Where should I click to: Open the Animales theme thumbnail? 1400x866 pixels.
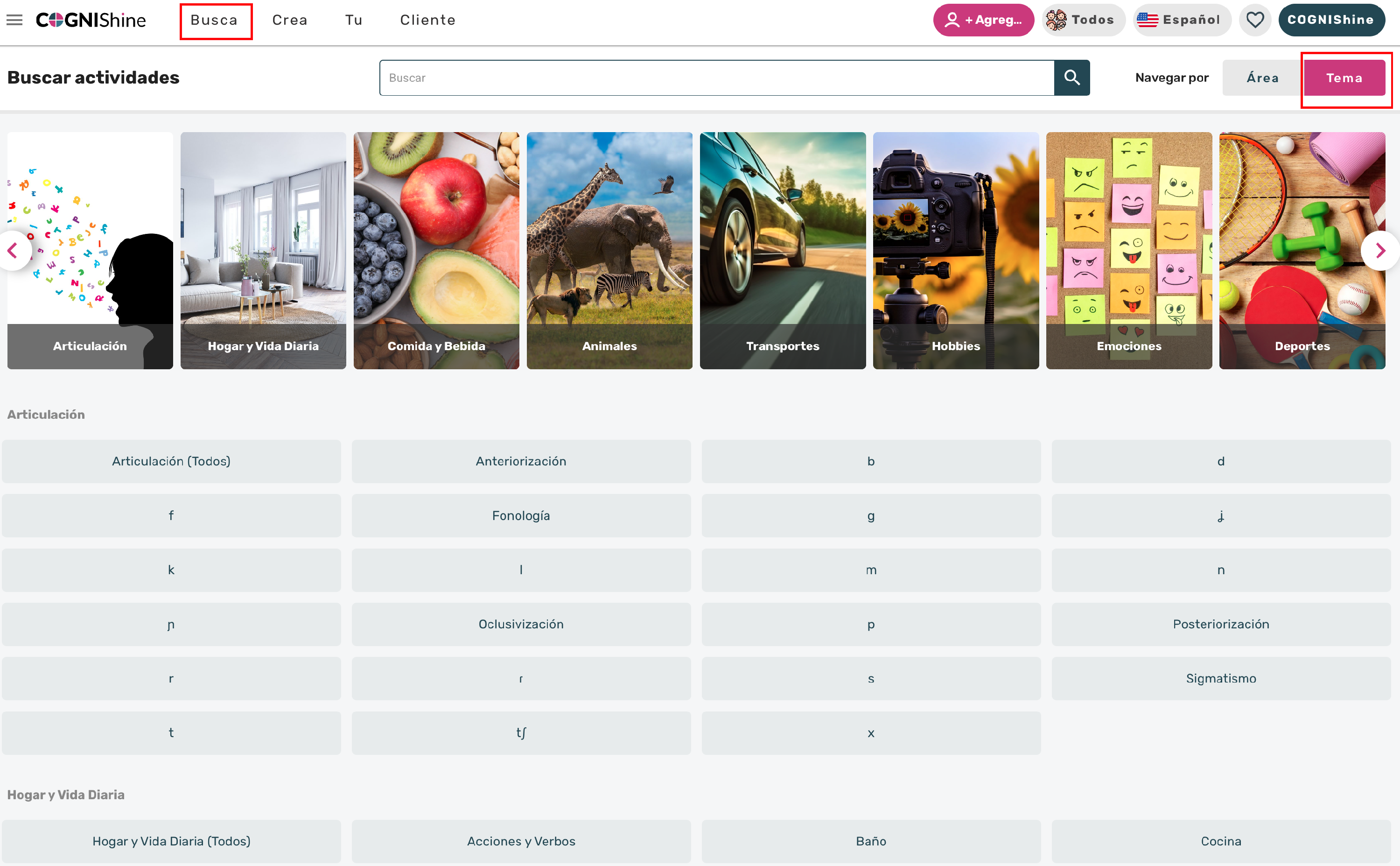(609, 250)
